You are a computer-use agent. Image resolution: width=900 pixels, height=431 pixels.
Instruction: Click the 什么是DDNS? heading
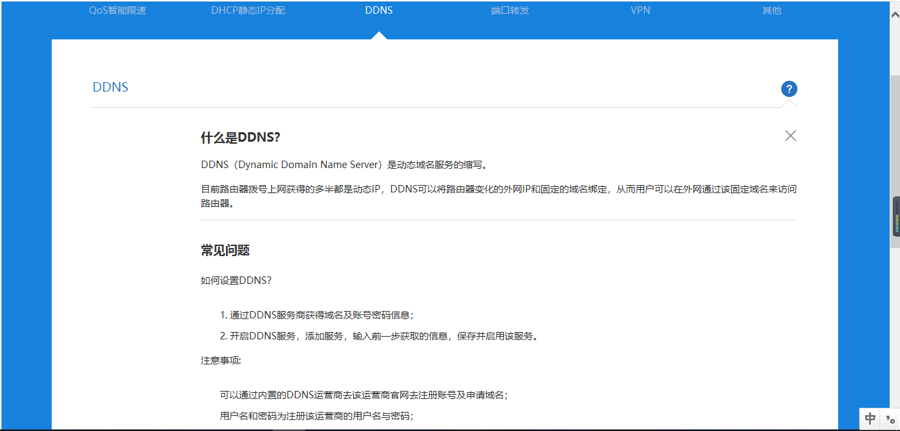240,138
